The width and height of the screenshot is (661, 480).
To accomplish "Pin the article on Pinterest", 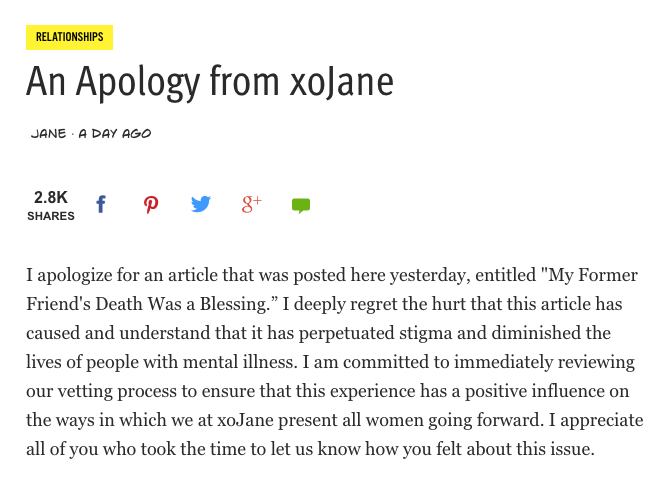I will [151, 205].
